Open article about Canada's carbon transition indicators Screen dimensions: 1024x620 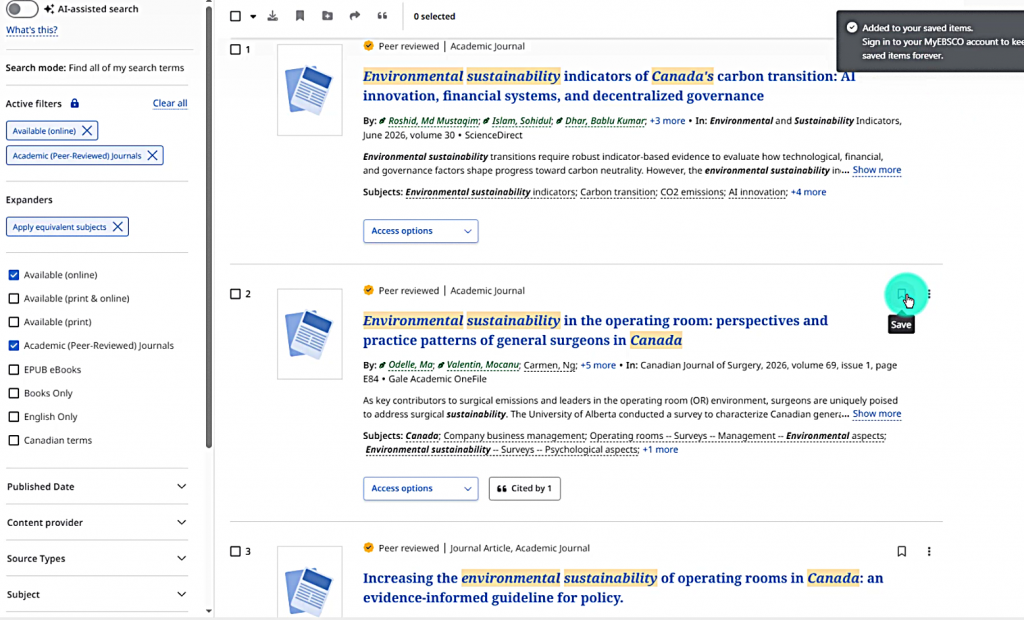[609, 86]
